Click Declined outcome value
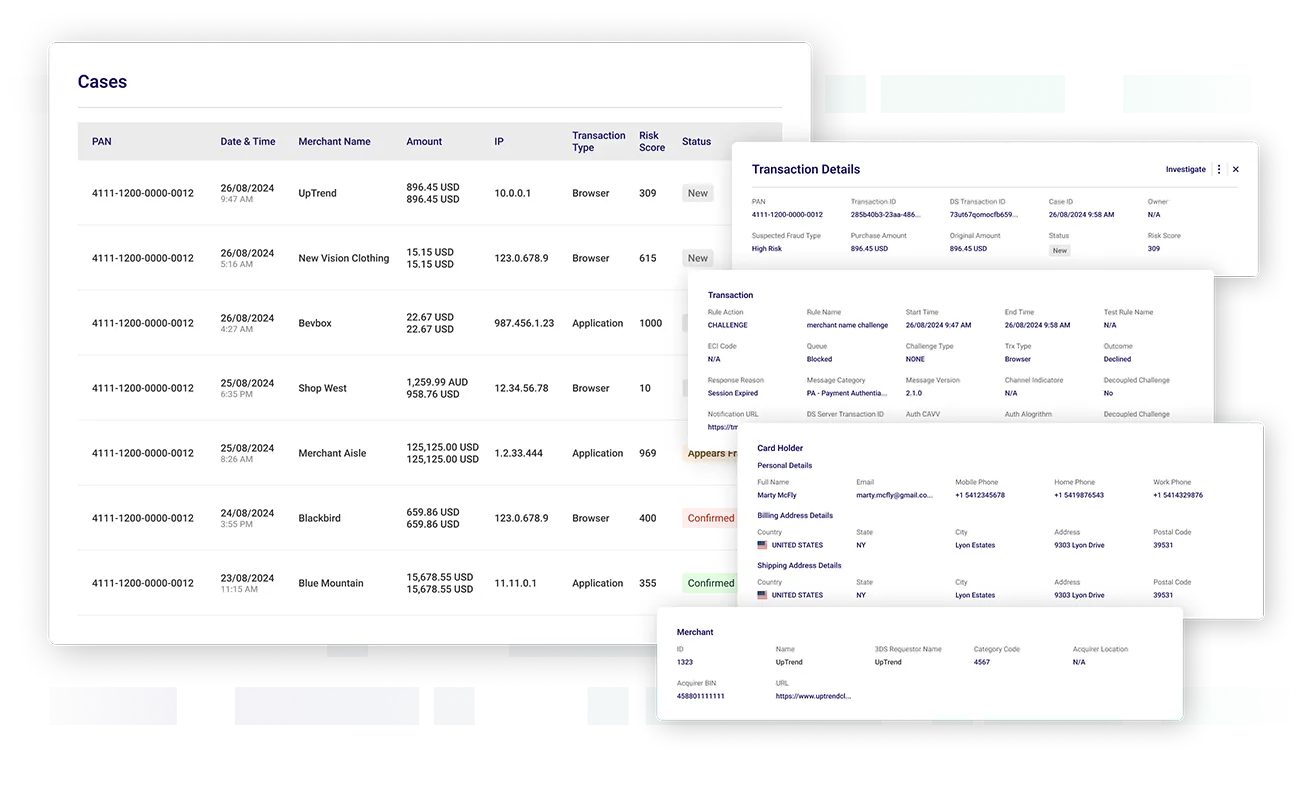This screenshot has height=800, width=1300. click(x=1118, y=359)
